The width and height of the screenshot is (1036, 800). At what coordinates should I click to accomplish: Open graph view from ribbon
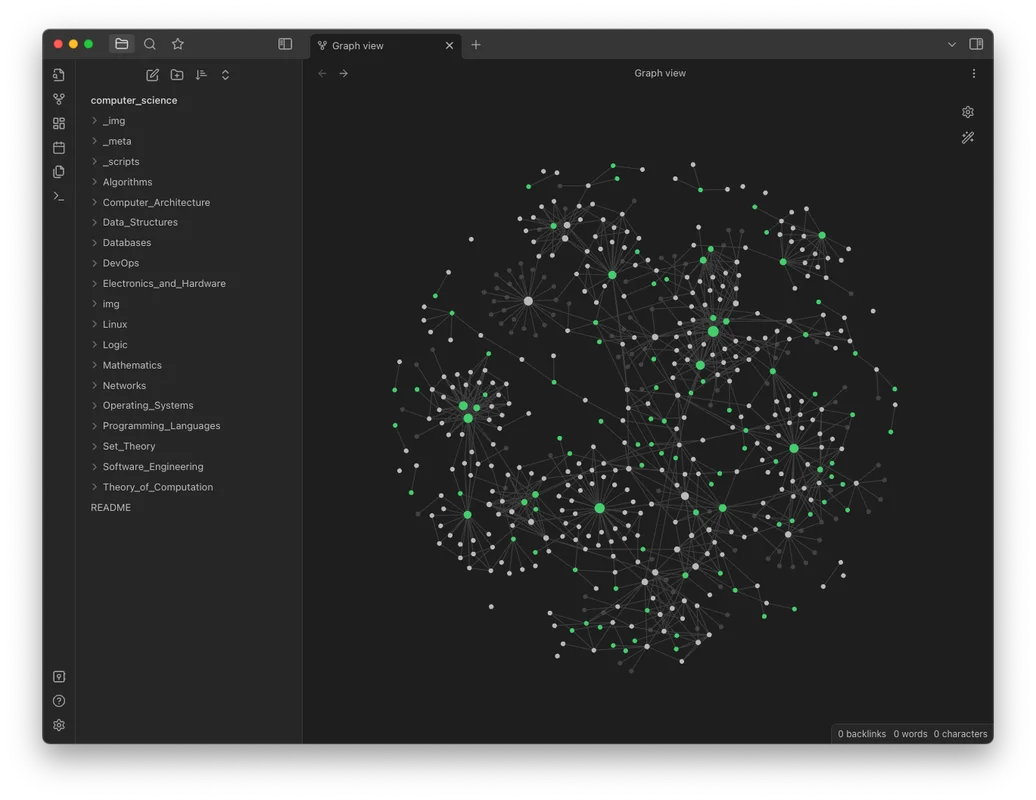tap(59, 99)
